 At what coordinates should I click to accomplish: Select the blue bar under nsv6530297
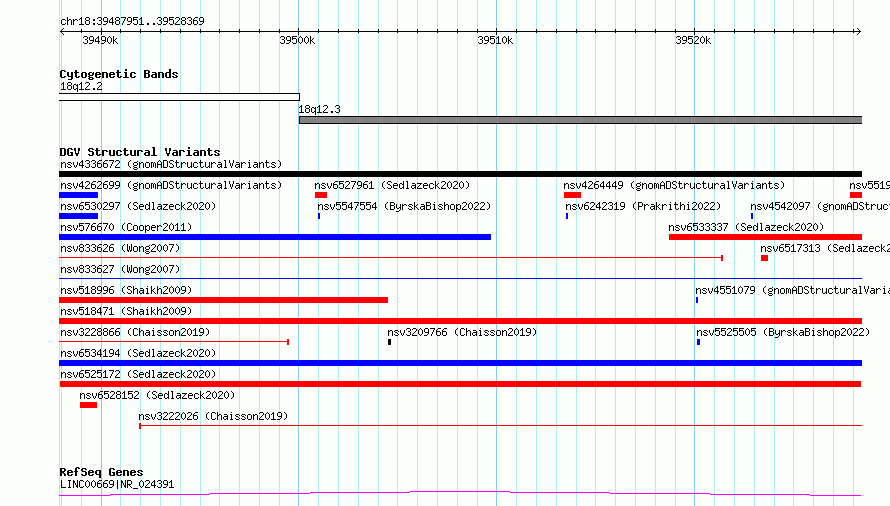pos(78,216)
